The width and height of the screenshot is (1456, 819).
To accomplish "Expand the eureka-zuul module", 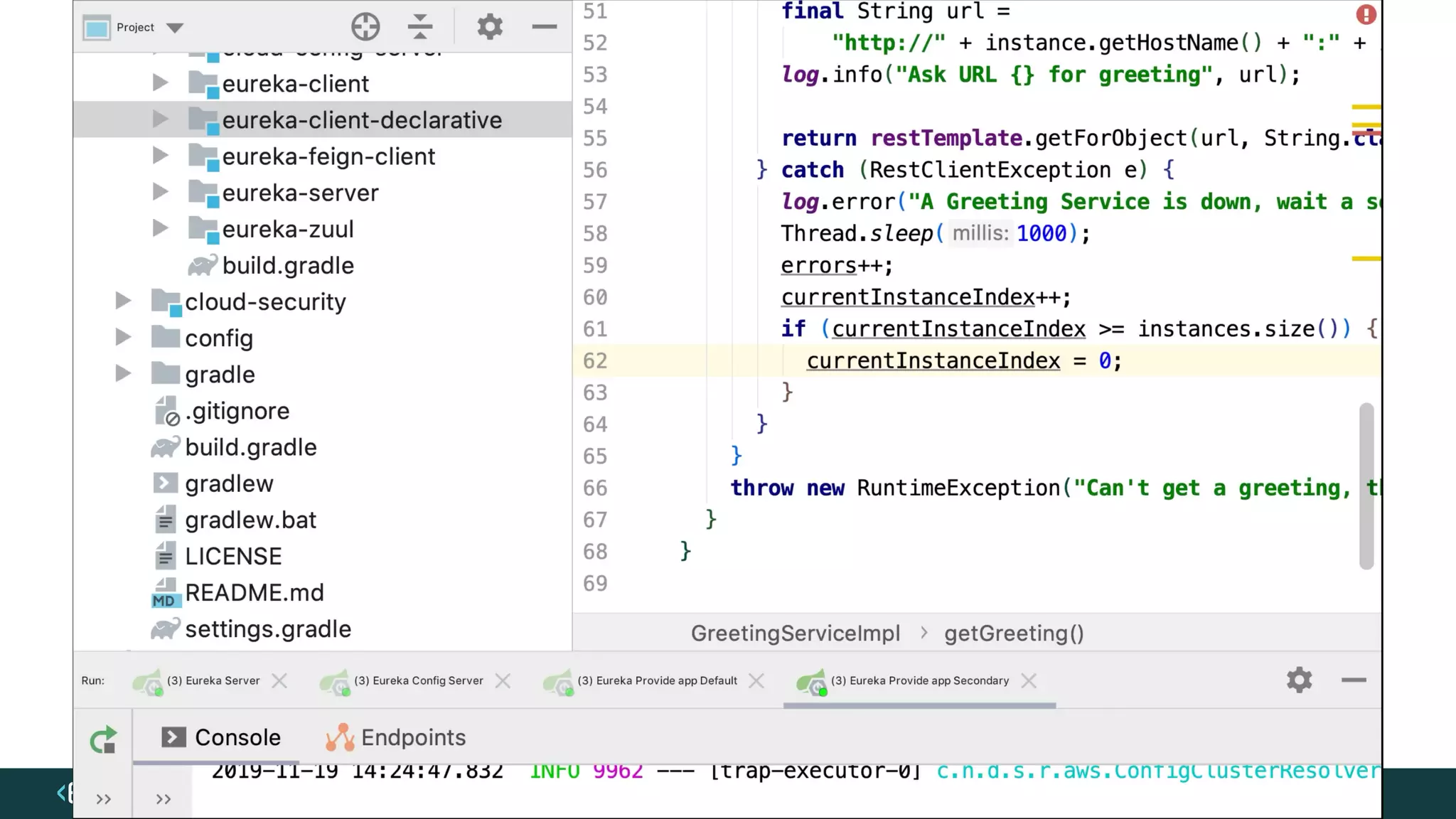I will click(x=161, y=228).
